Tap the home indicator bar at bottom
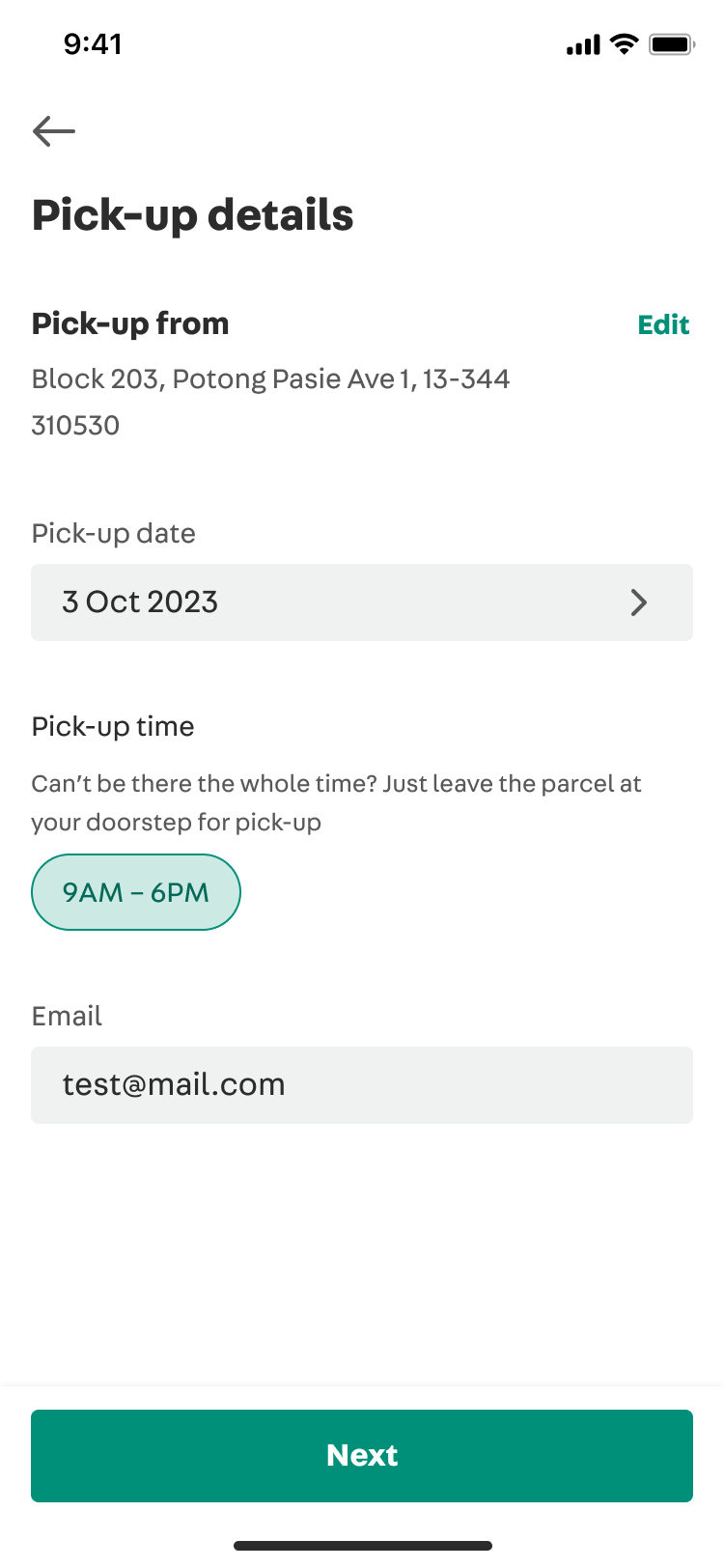 [x=362, y=1546]
